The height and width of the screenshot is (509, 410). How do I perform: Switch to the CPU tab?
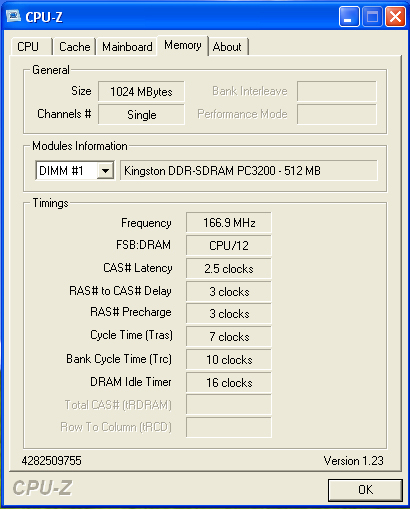click(x=31, y=47)
